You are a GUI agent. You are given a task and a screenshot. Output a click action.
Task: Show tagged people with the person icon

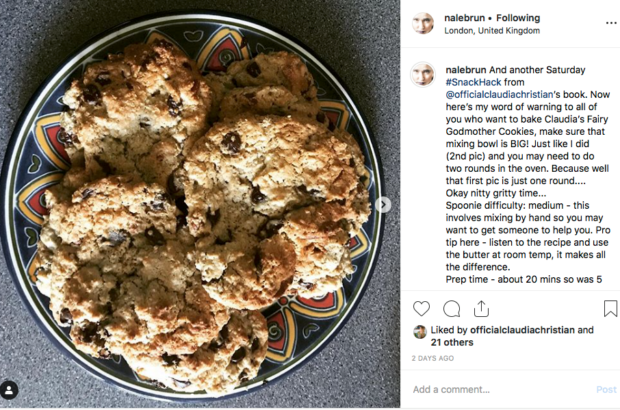pos(9,391)
